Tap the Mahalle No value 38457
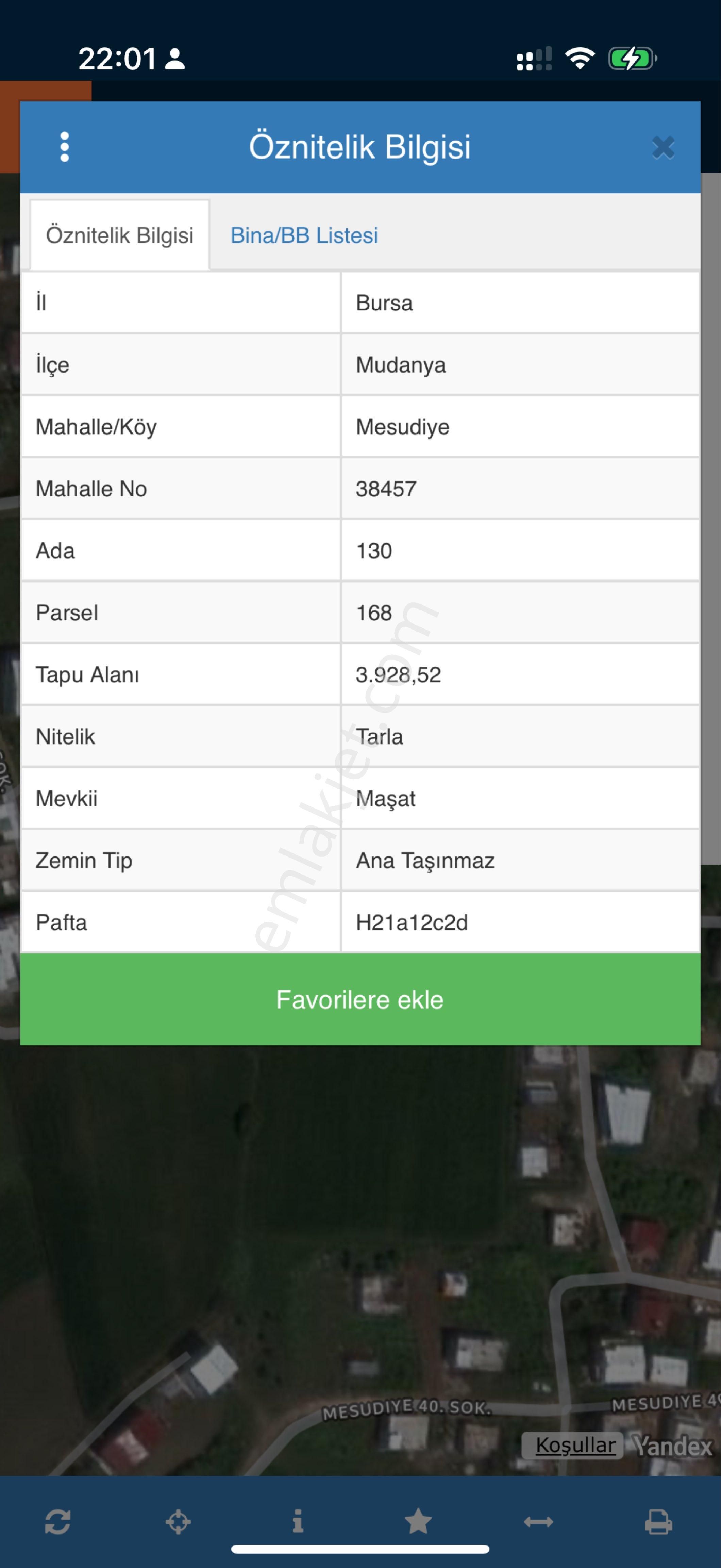The height and width of the screenshot is (1568, 721). tap(386, 489)
